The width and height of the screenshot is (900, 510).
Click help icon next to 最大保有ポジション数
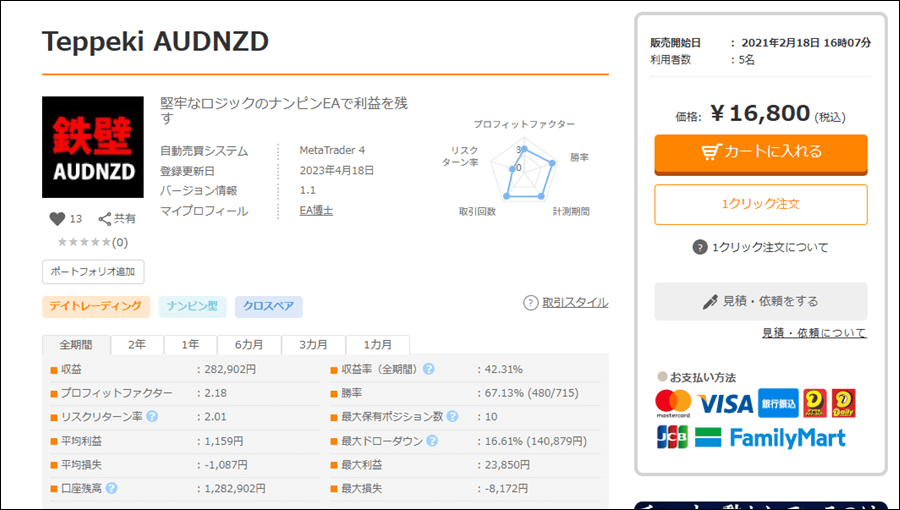tap(452, 416)
